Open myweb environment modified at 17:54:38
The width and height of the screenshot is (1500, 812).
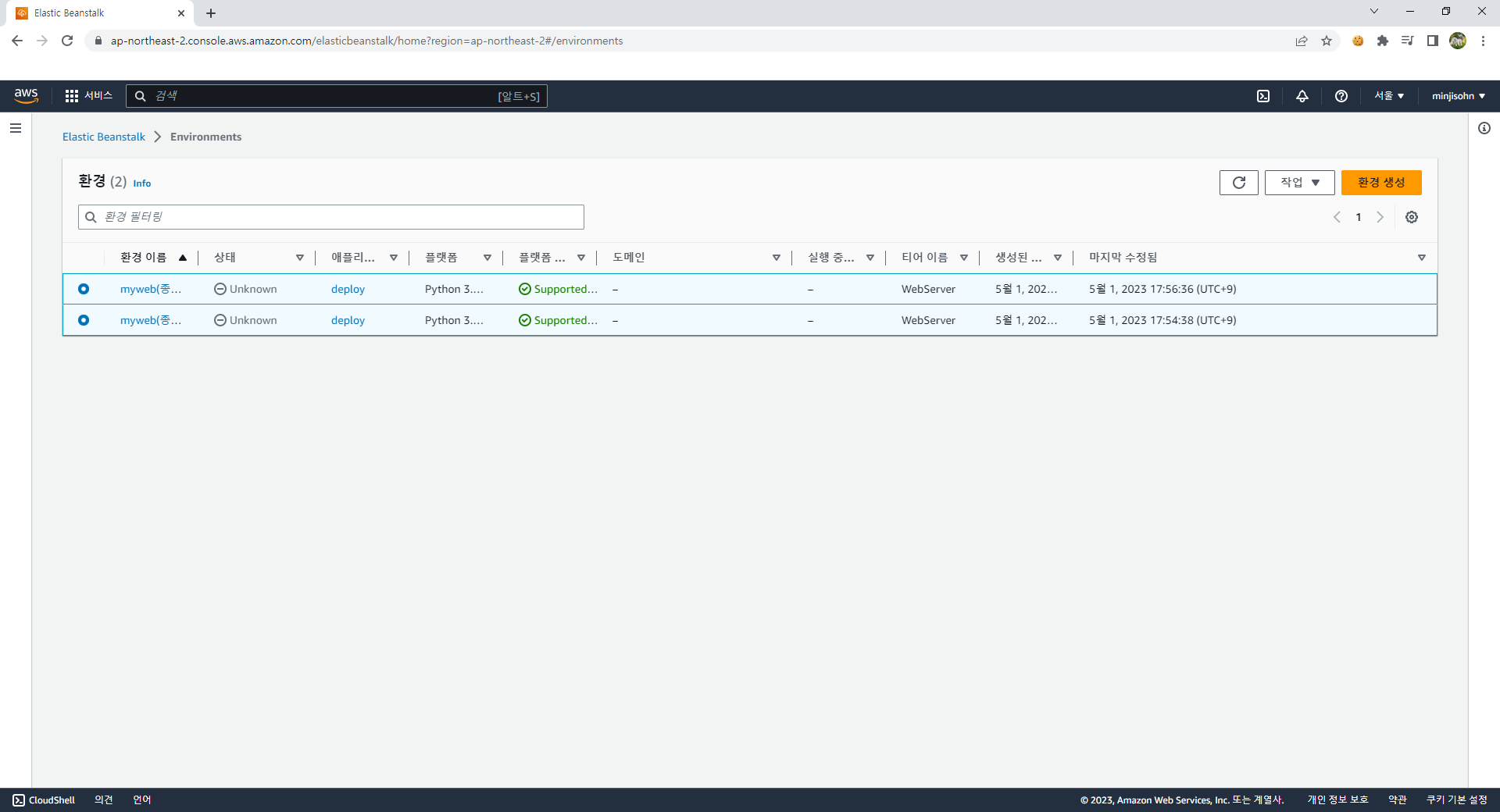pyautogui.click(x=151, y=320)
